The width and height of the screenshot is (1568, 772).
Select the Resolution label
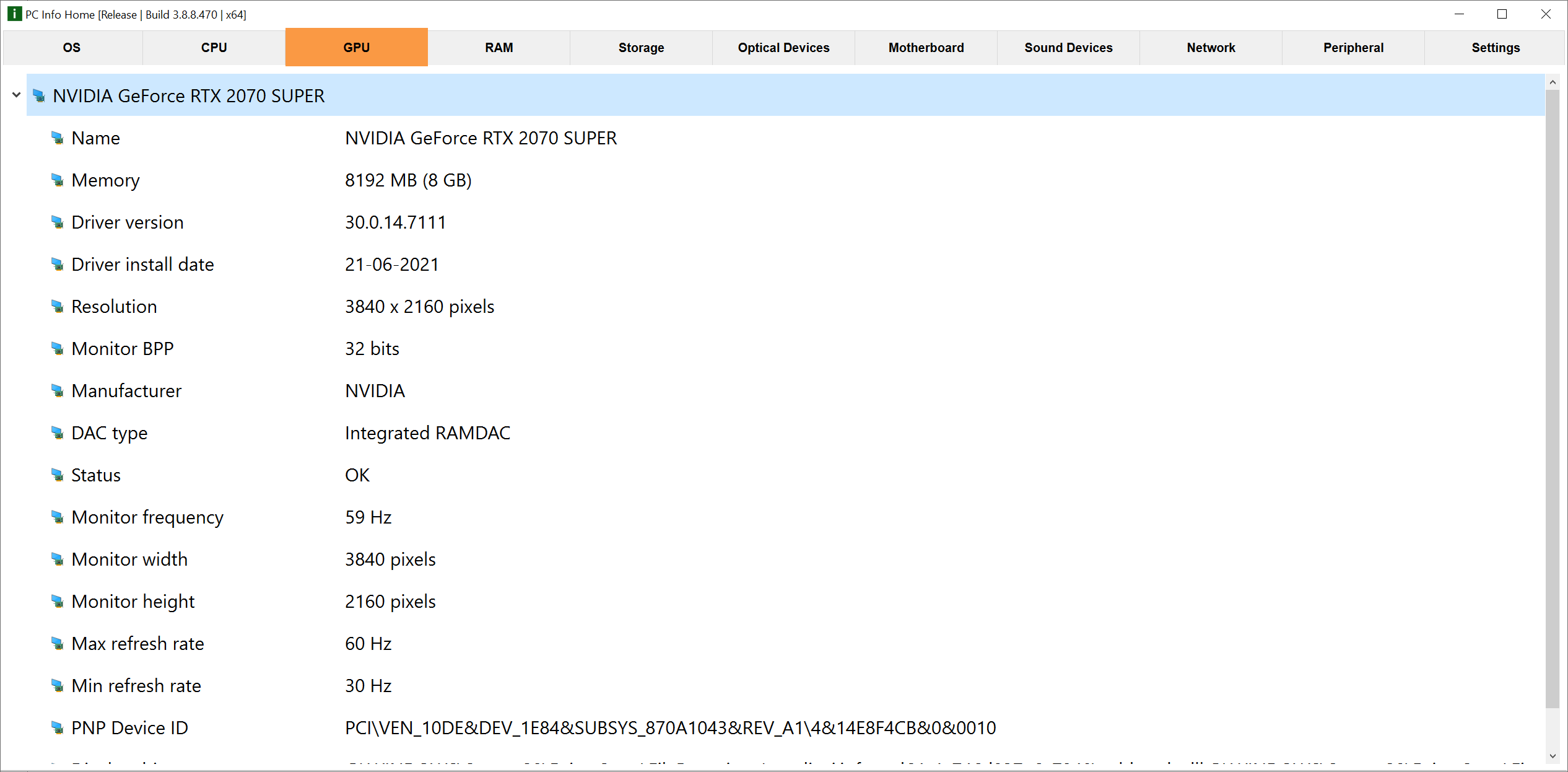click(115, 307)
